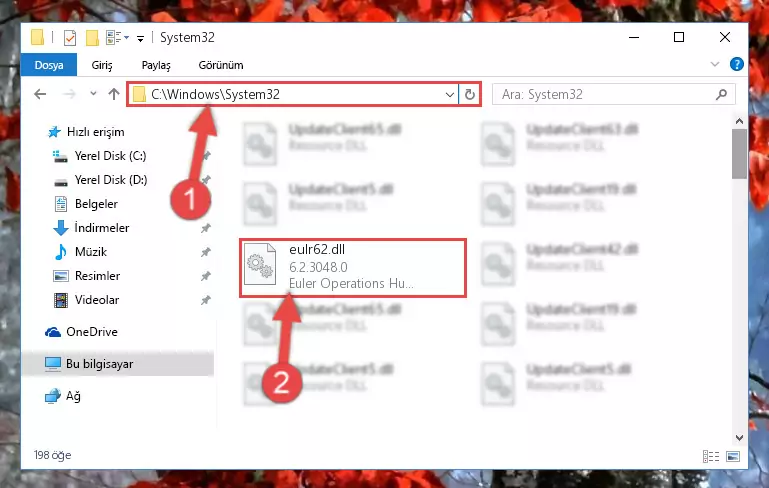Open the Dosya menu

[x=49, y=65]
